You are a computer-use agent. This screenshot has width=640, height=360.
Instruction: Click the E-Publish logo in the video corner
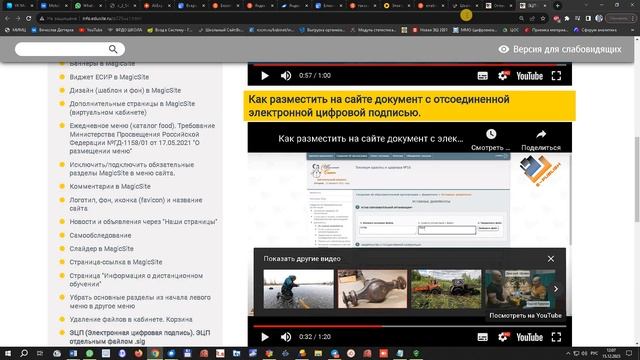click(541, 171)
